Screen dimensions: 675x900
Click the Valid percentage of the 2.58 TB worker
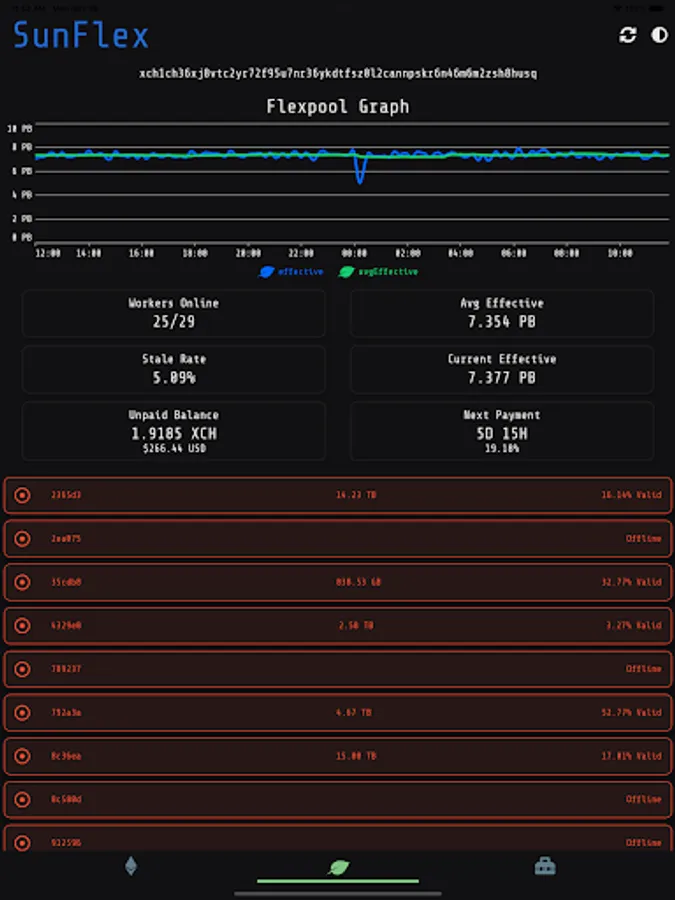[x=634, y=625]
